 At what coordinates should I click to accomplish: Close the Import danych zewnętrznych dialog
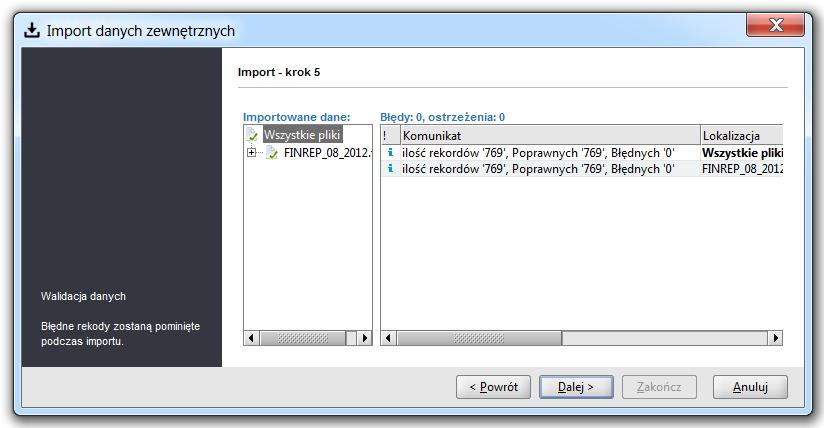click(x=775, y=25)
